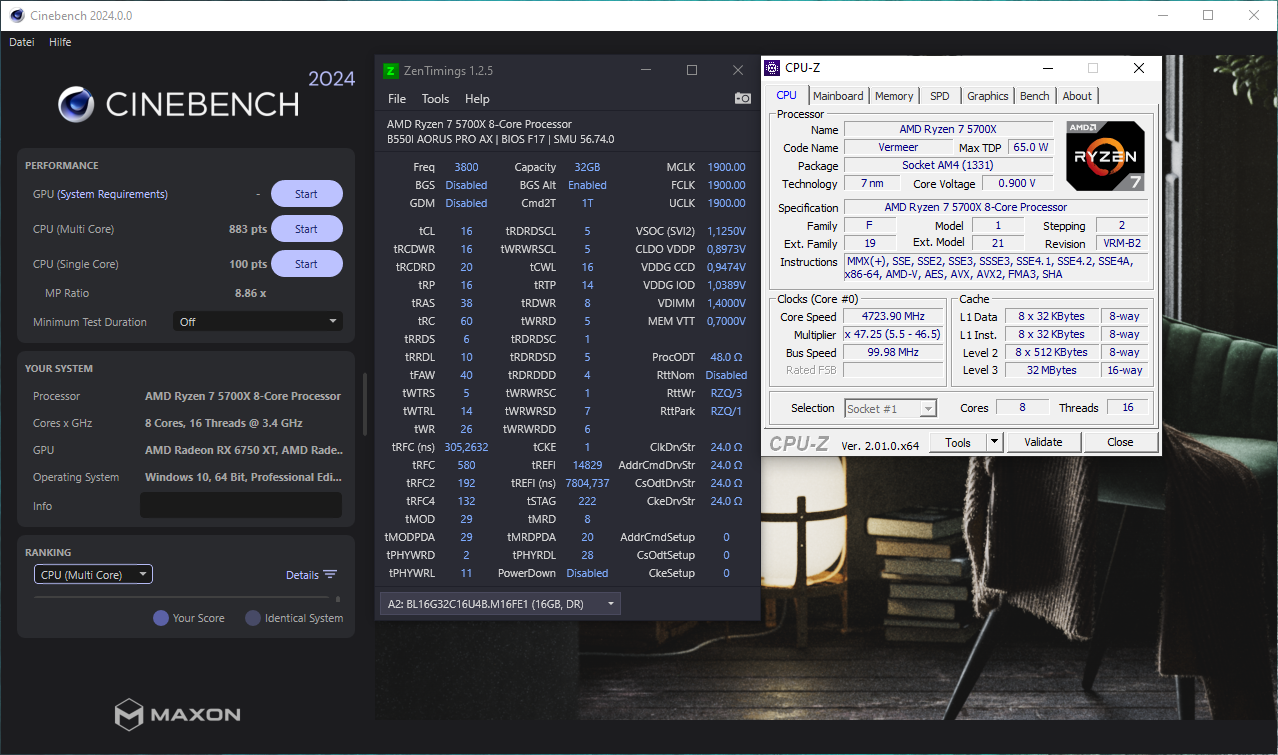Click the MCLK value 1900.00
1278x755 pixels.
pos(726,167)
